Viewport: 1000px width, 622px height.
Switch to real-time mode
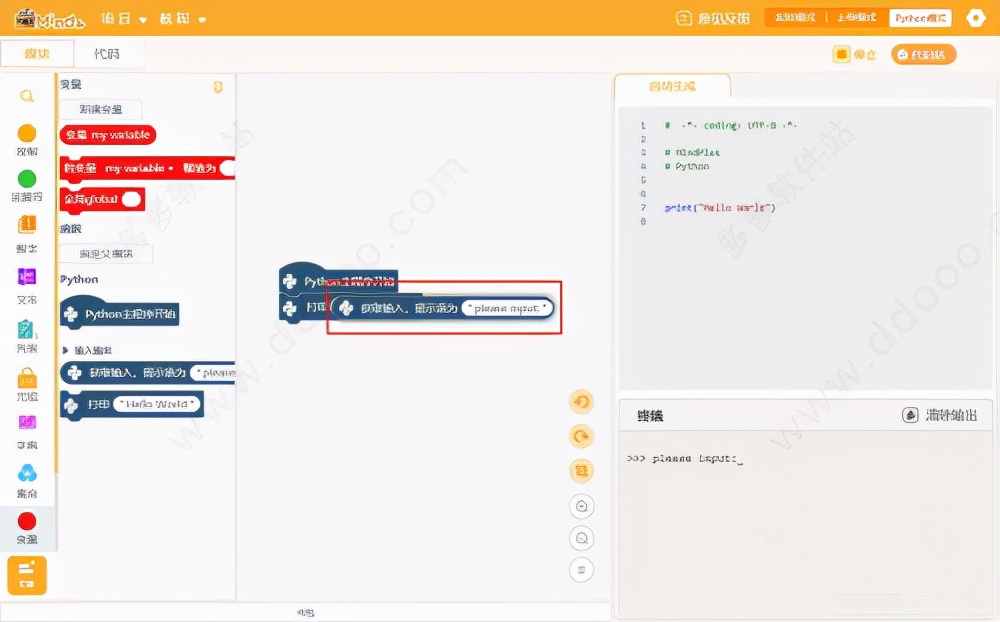click(x=795, y=18)
